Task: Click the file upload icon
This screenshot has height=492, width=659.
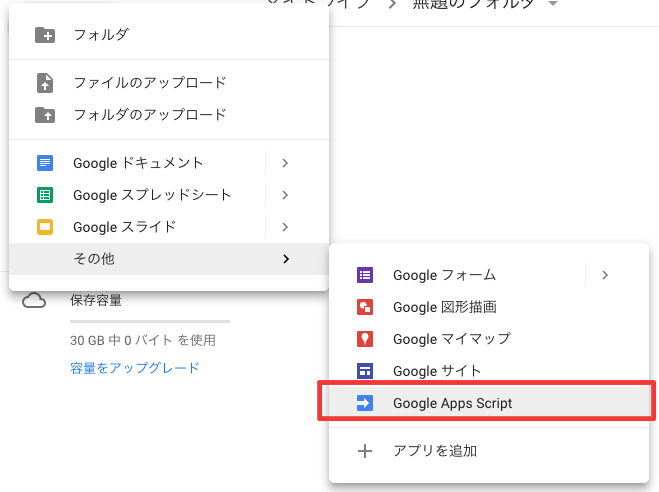Action: tap(45, 83)
